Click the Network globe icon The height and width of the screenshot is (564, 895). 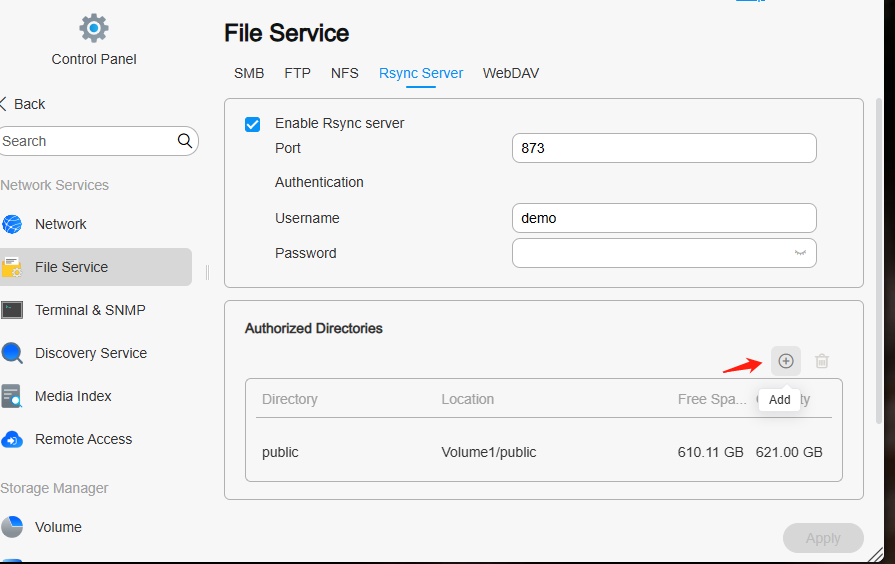click(x=12, y=224)
